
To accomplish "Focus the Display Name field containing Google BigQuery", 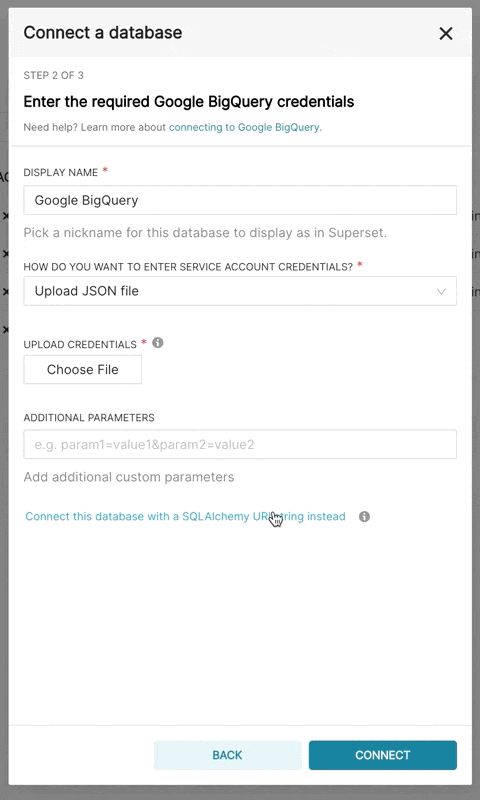I will pyautogui.click(x=240, y=200).
